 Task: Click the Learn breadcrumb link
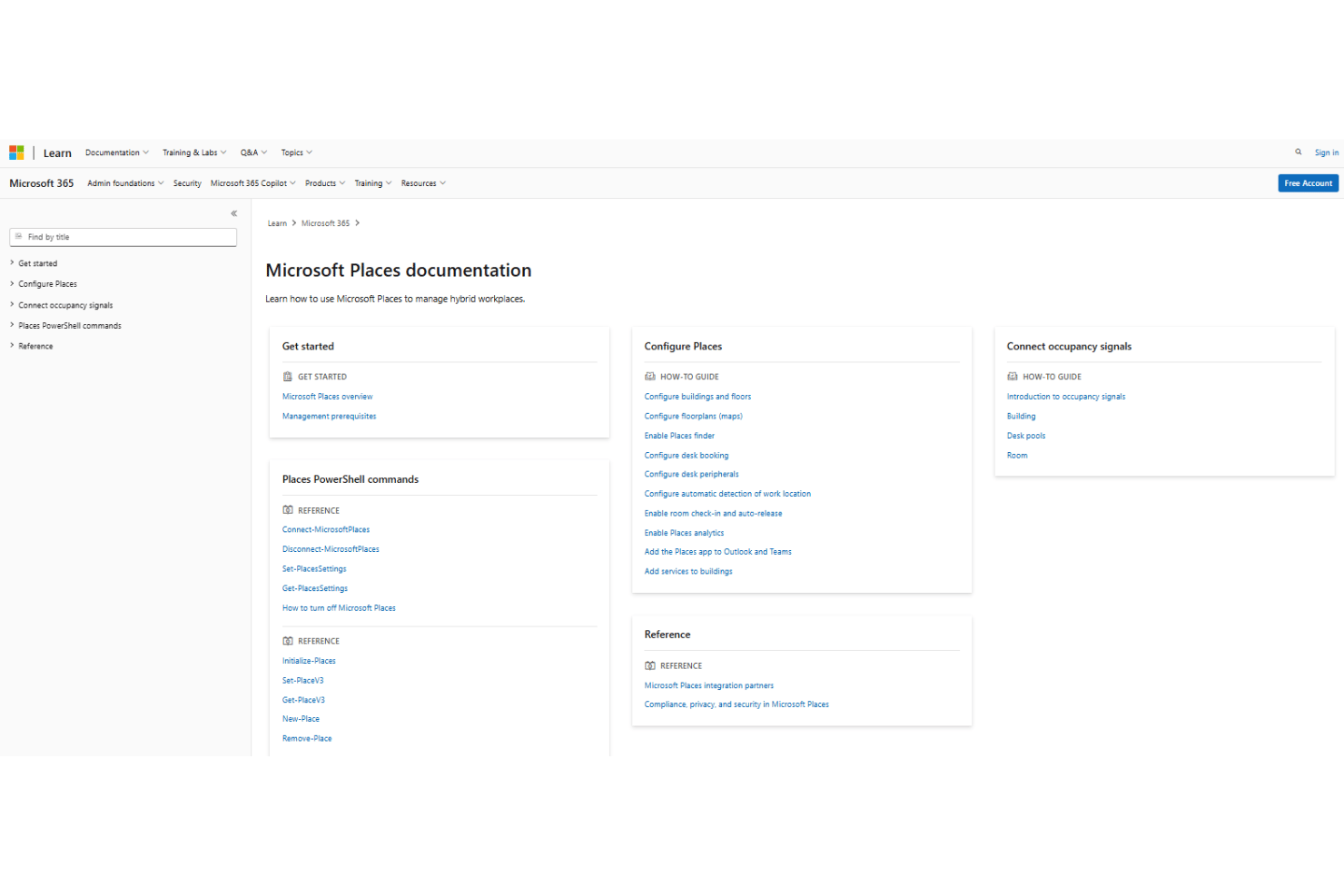click(277, 223)
